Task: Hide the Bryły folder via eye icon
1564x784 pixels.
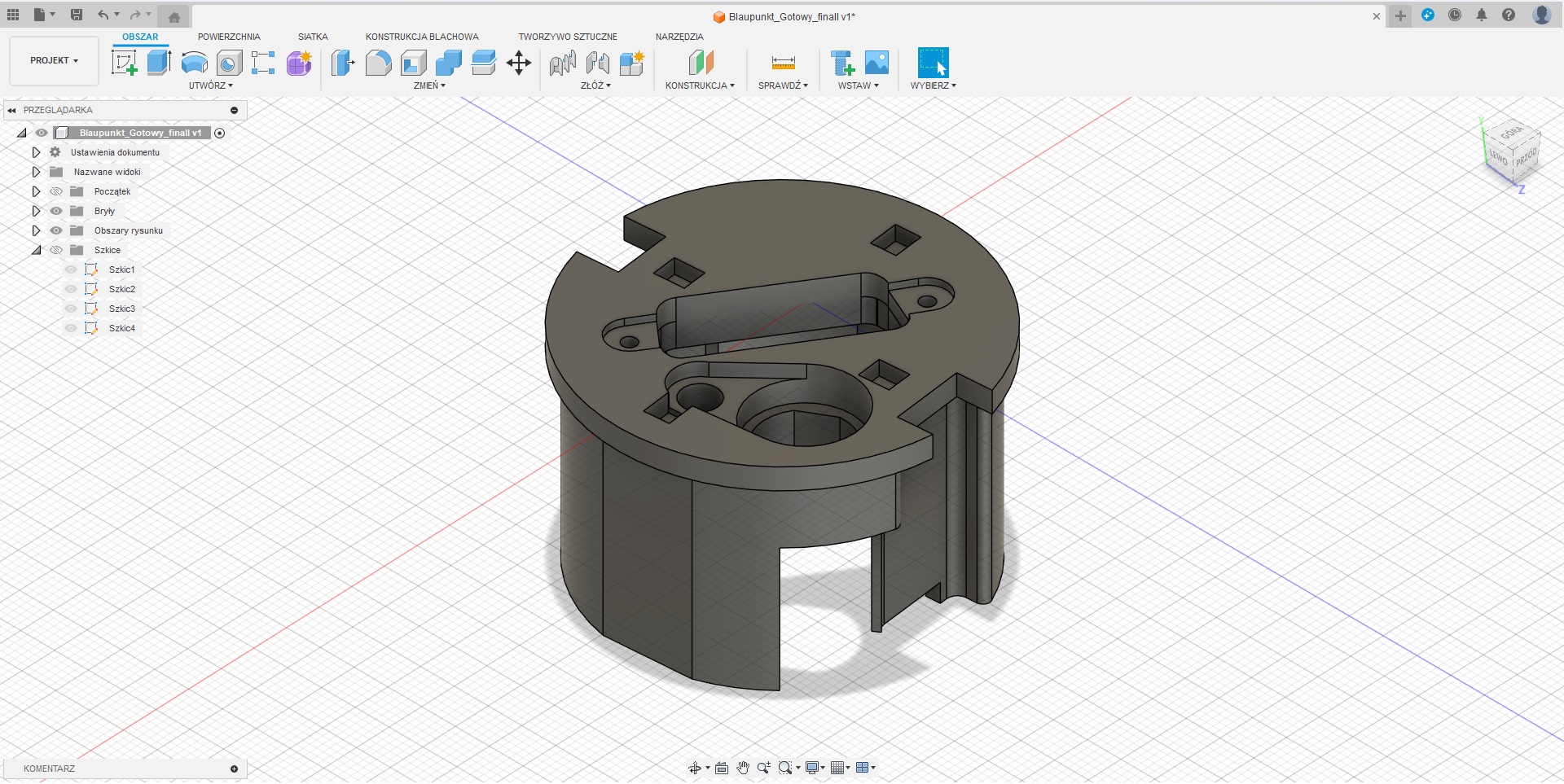Action: pyautogui.click(x=56, y=211)
